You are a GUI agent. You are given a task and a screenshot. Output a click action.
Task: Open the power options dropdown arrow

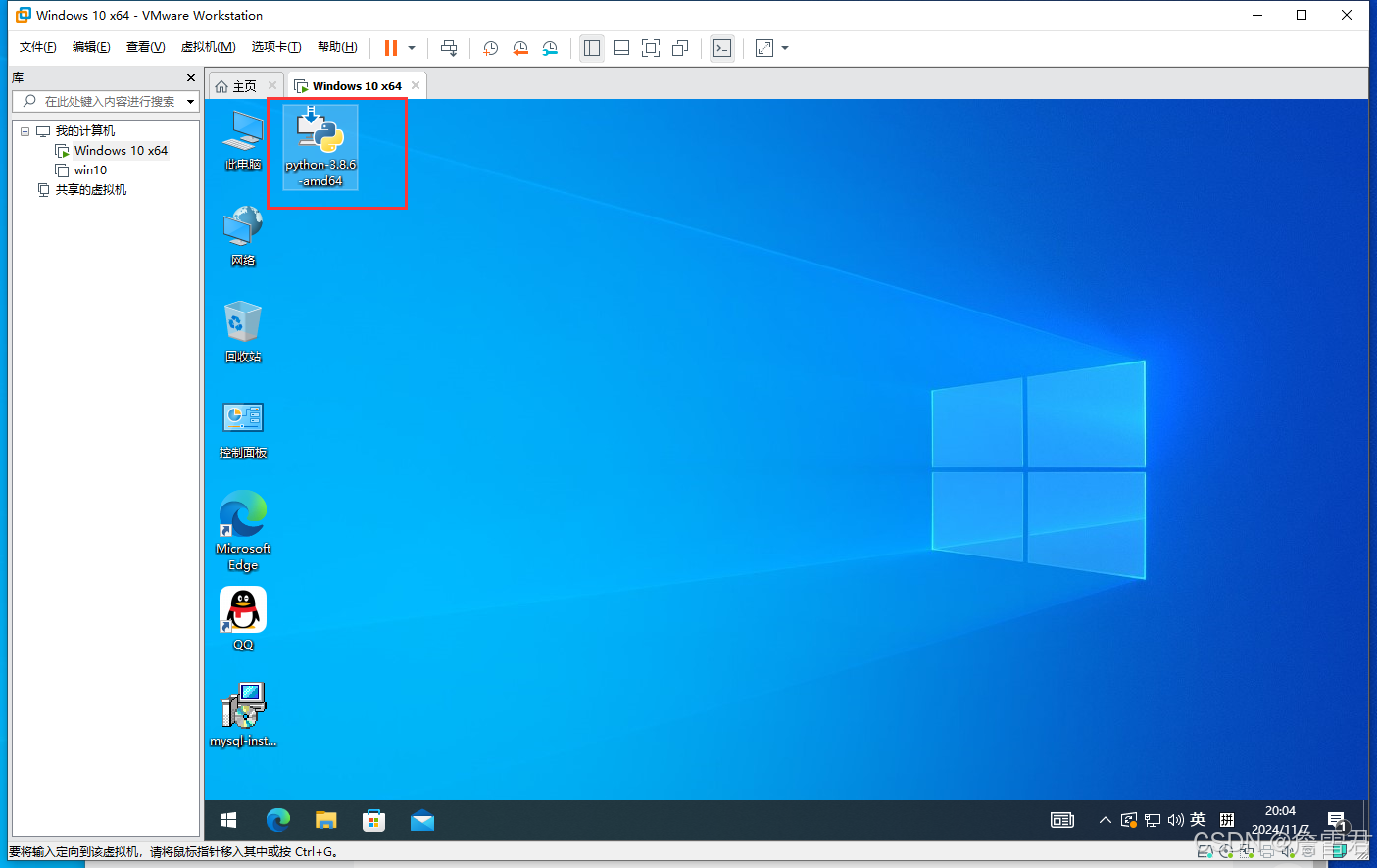tap(412, 48)
